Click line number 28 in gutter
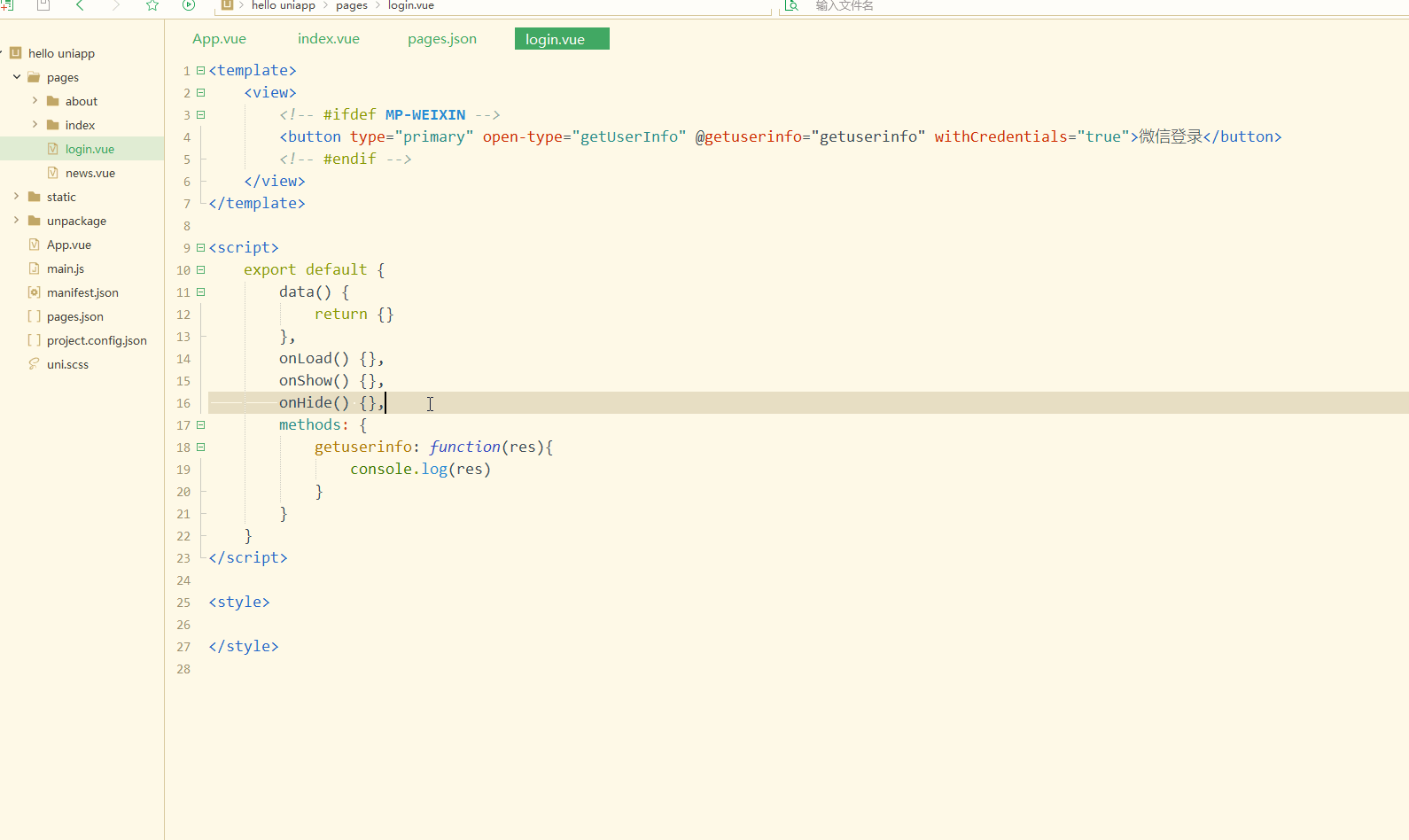Screen dimensions: 1409x840 pos(183,669)
